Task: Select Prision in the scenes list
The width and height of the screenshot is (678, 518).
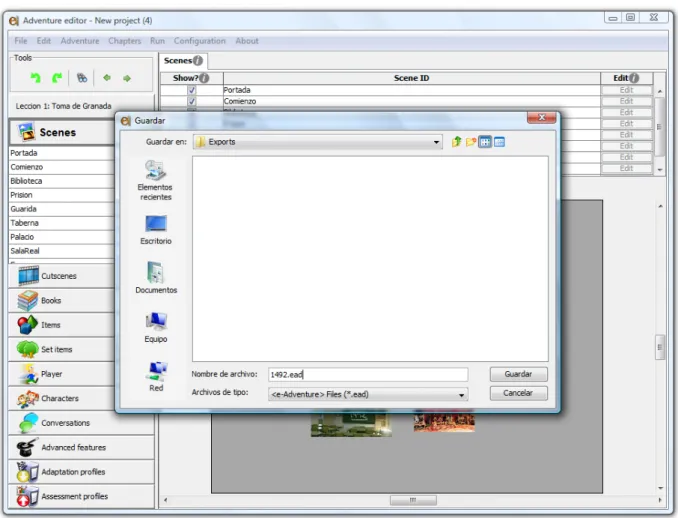Action: pos(61,195)
